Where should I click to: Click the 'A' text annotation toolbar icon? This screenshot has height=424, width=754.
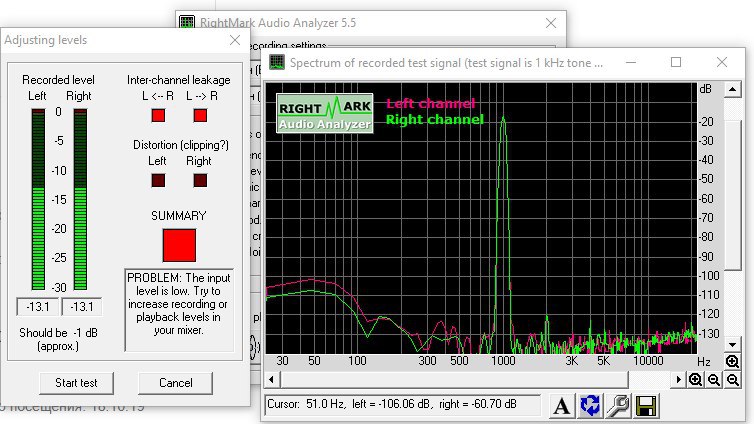[x=561, y=406]
